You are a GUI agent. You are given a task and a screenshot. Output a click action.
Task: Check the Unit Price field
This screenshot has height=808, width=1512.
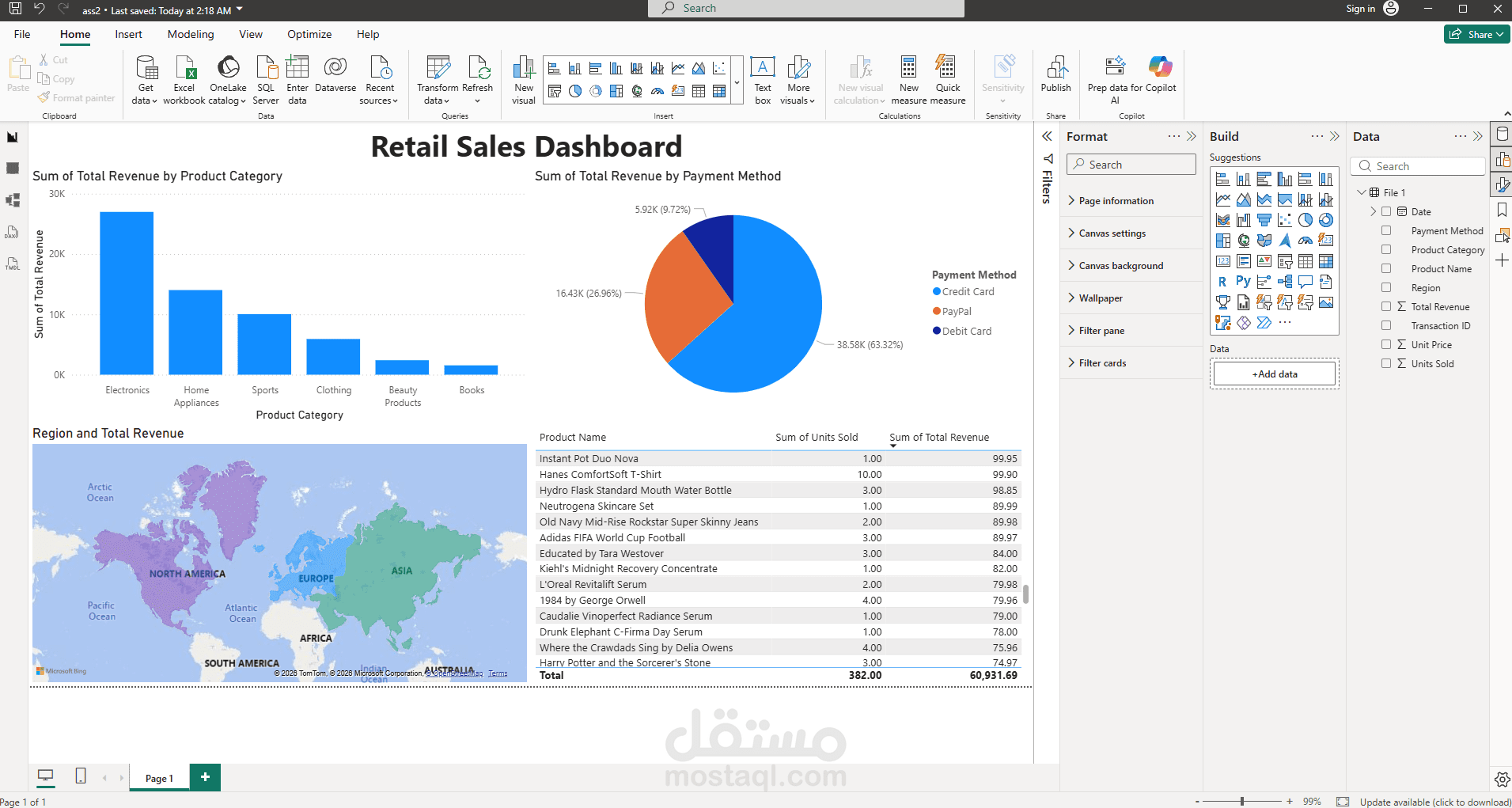1386,344
